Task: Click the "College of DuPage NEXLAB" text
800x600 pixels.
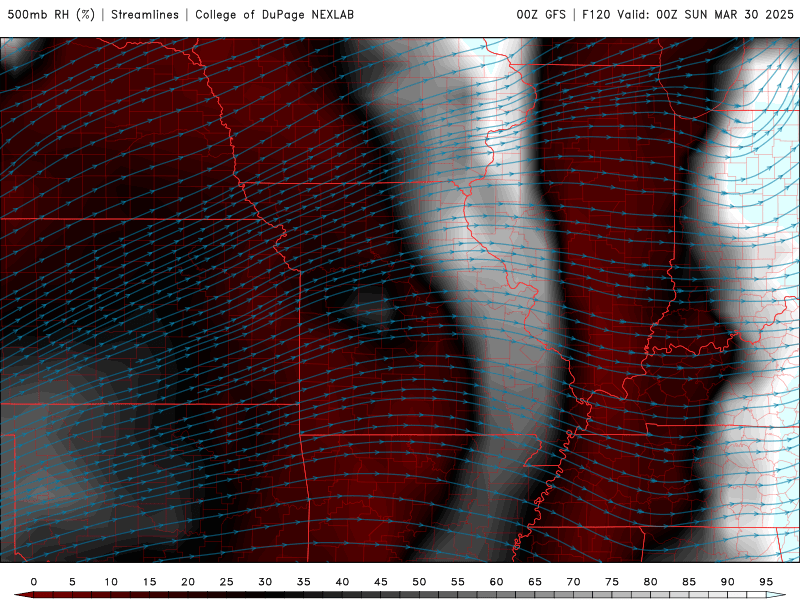Action: [274, 15]
